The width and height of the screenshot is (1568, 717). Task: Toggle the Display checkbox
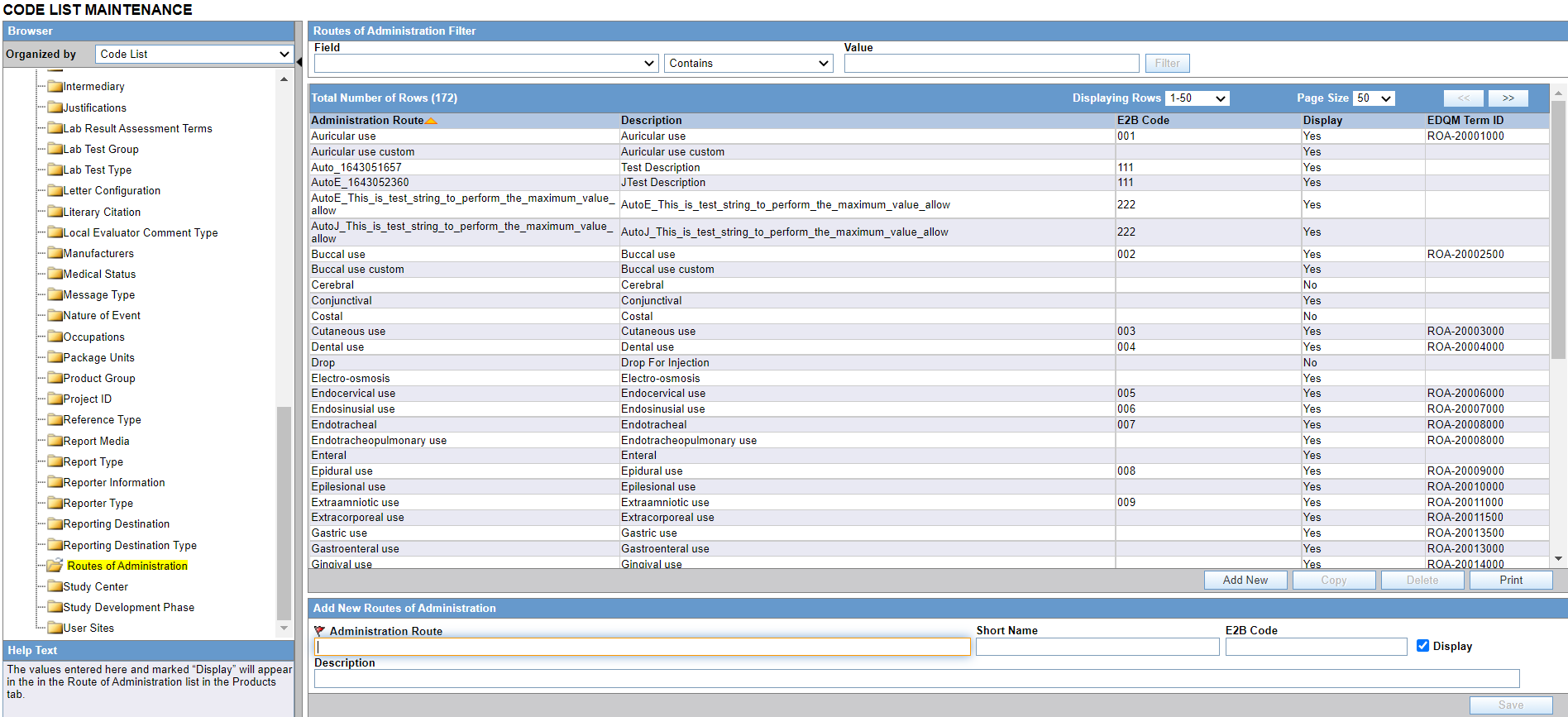tap(1422, 646)
